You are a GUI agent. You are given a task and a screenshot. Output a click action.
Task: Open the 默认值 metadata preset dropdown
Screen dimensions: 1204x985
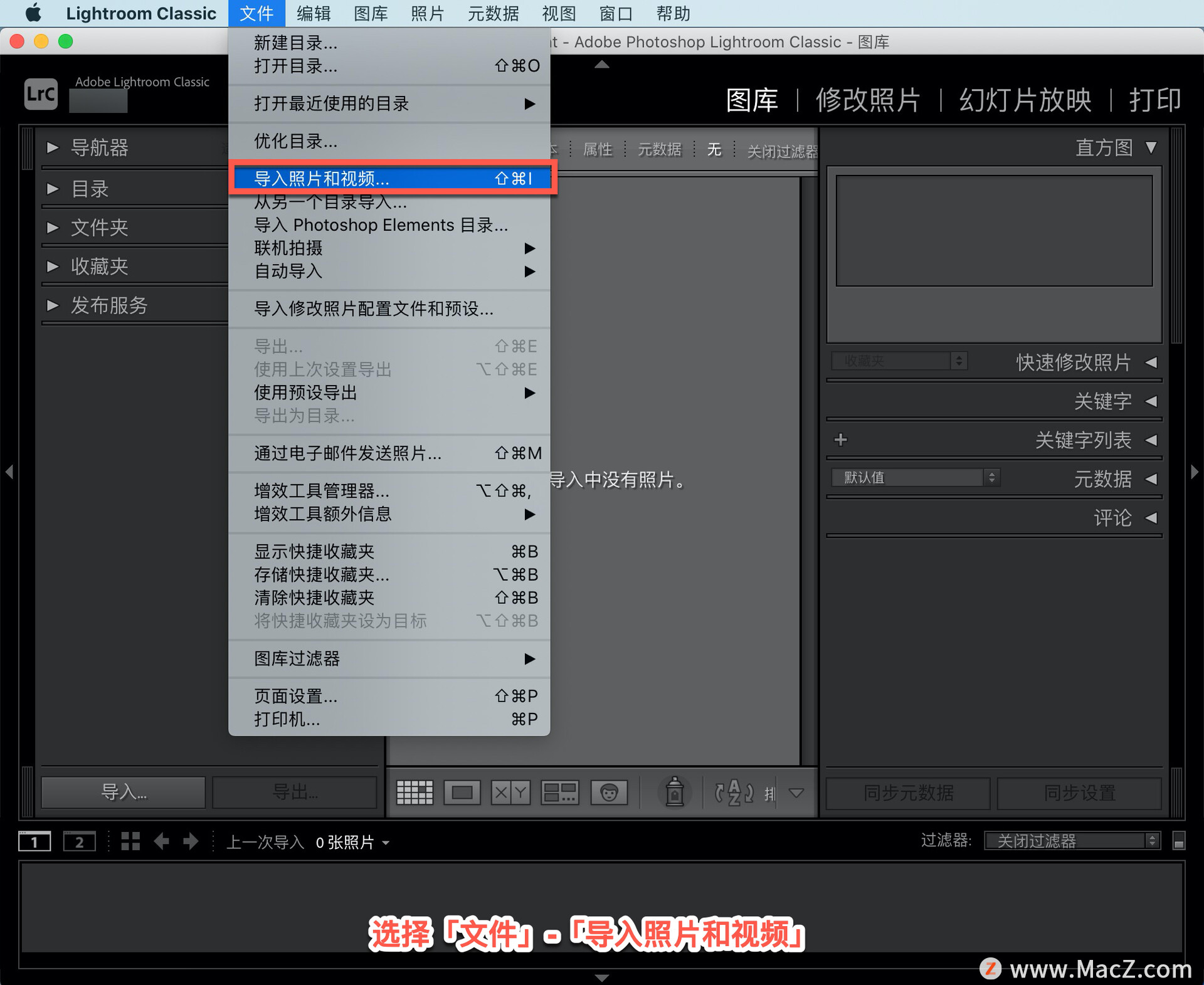[915, 478]
